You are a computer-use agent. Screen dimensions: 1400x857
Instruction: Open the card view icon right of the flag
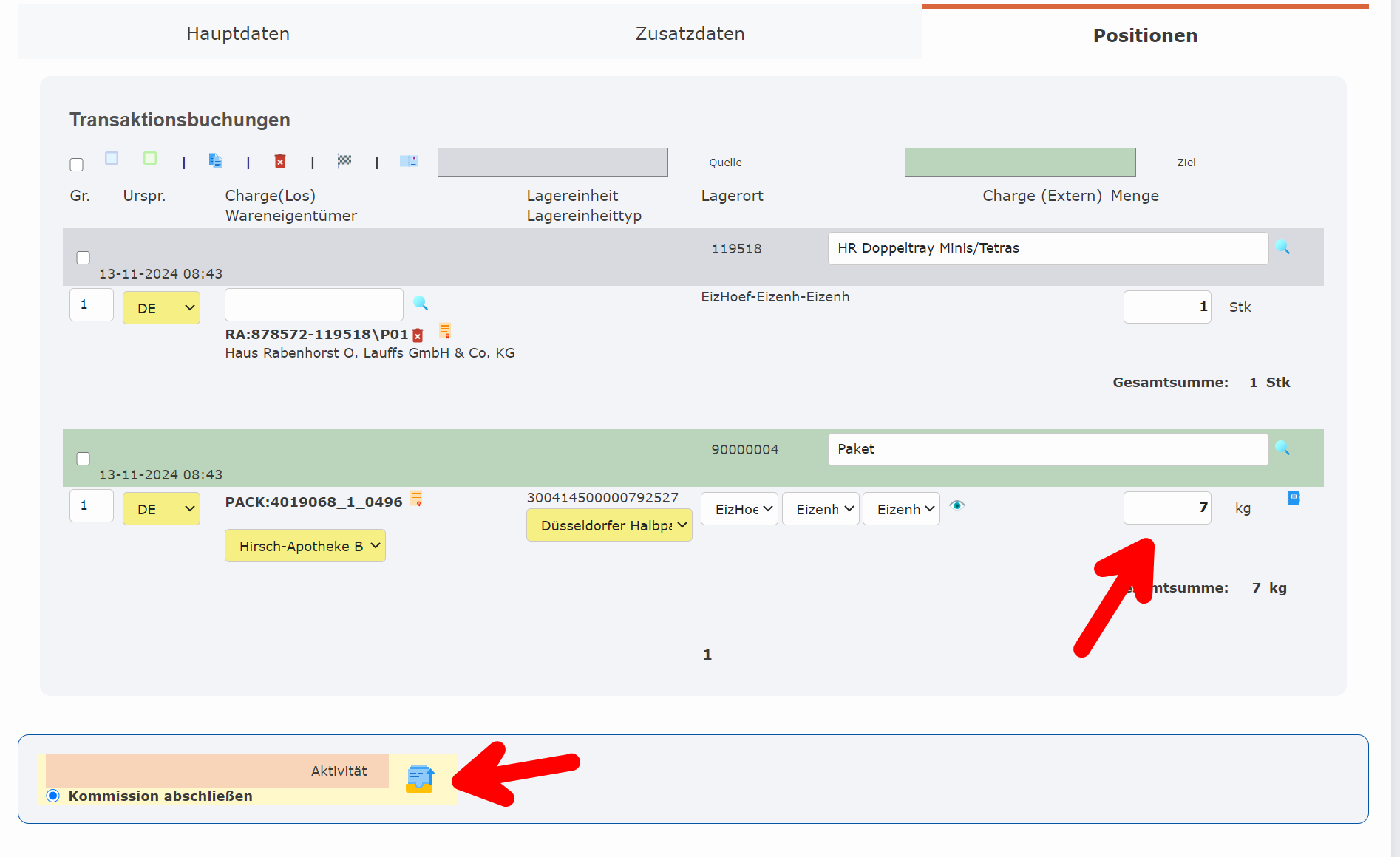[409, 161]
